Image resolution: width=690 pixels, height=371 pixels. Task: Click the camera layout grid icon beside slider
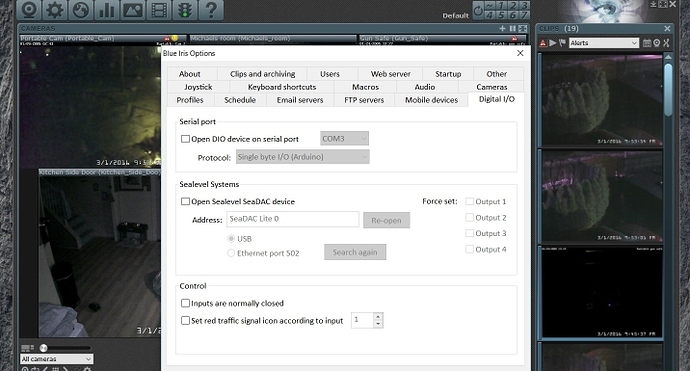tap(27, 348)
